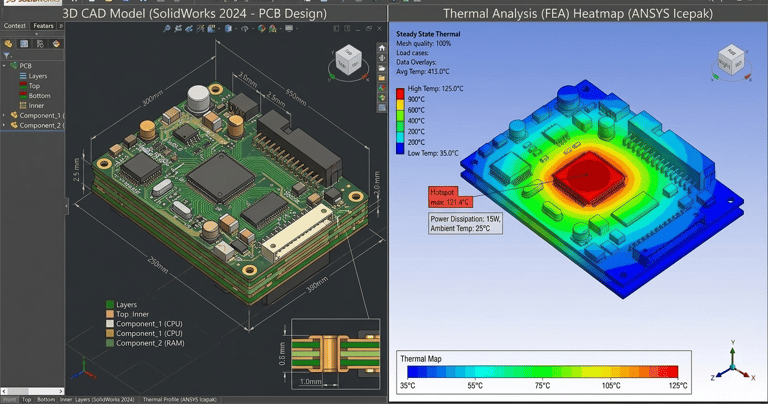The height and width of the screenshot is (404, 768).
Task: Click the dark blue Low Temp legend swatch
Action: point(400,149)
